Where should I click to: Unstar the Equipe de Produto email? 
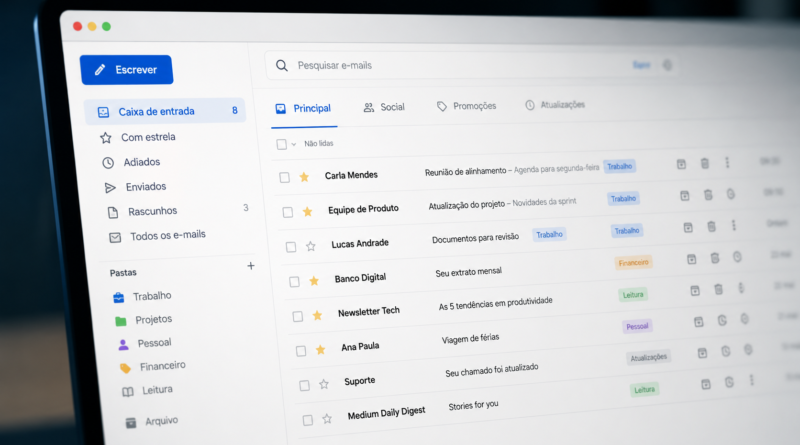pos(307,211)
